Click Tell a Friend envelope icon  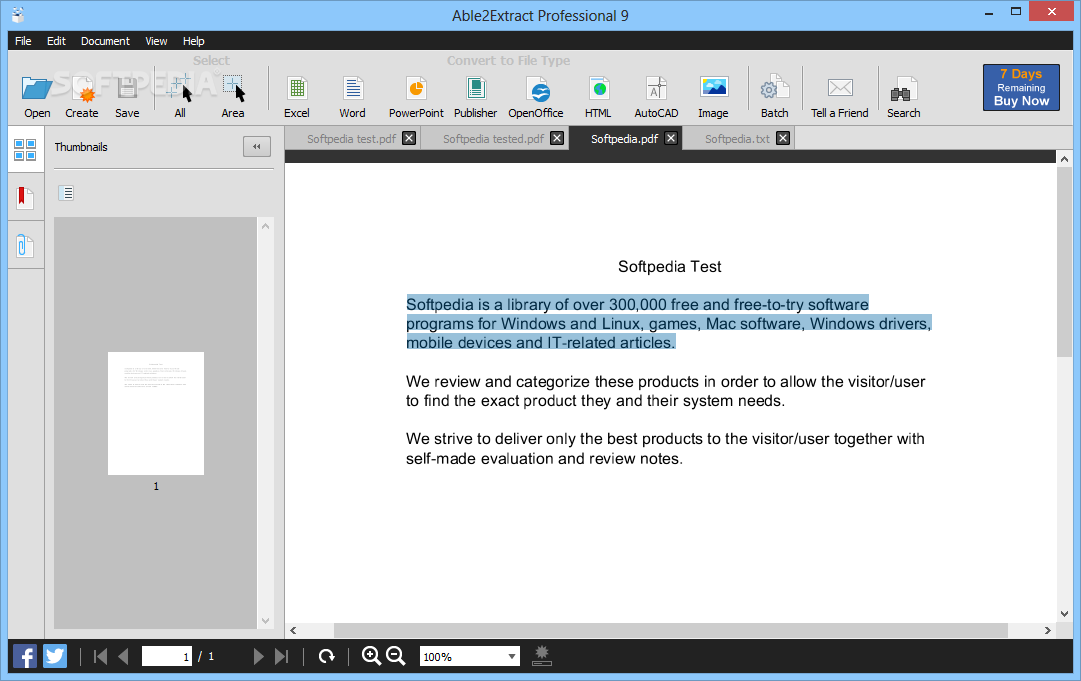[840, 88]
